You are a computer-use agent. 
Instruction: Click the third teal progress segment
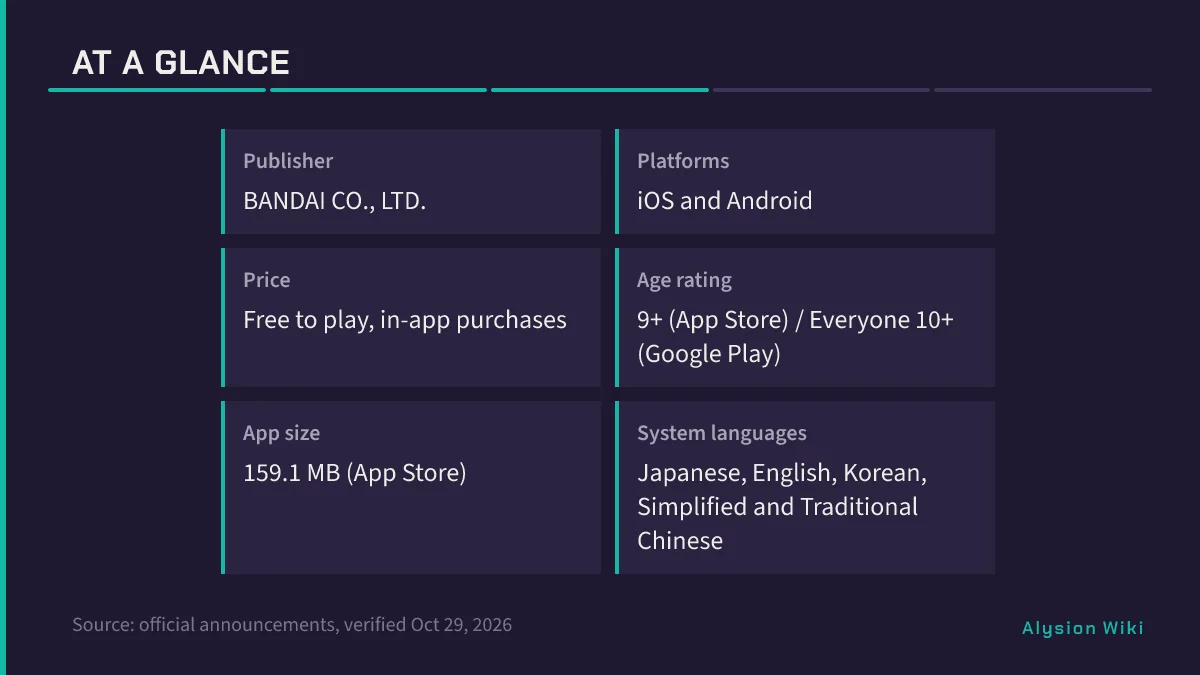tap(600, 90)
